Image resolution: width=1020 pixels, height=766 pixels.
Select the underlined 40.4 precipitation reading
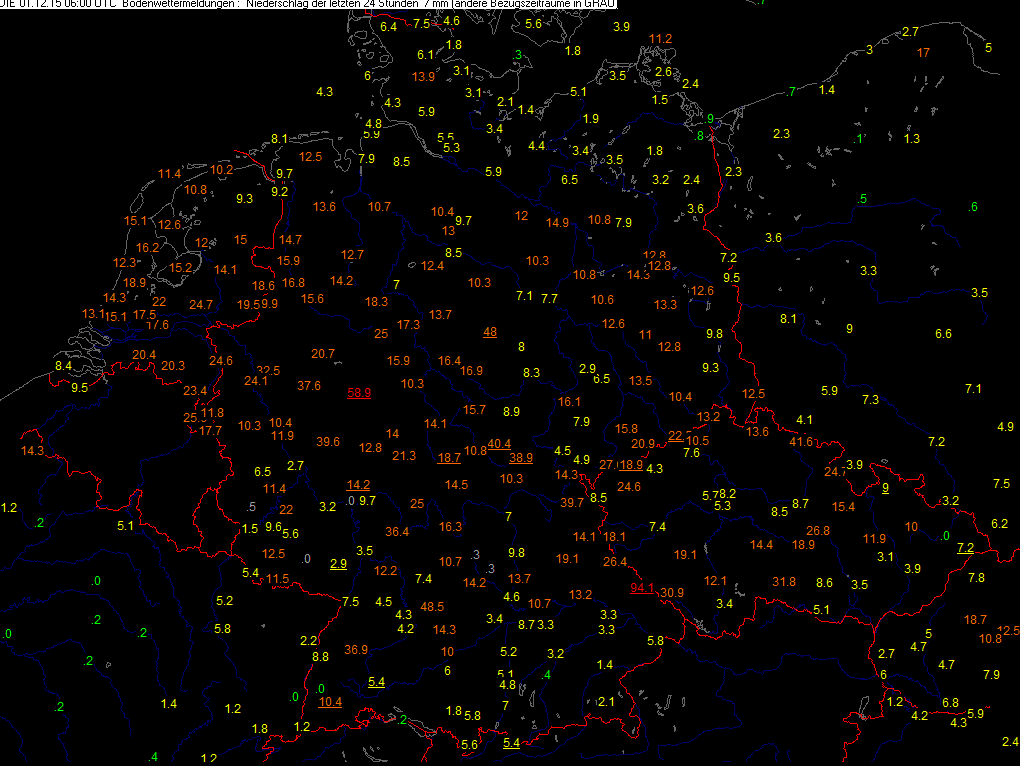[x=499, y=444]
